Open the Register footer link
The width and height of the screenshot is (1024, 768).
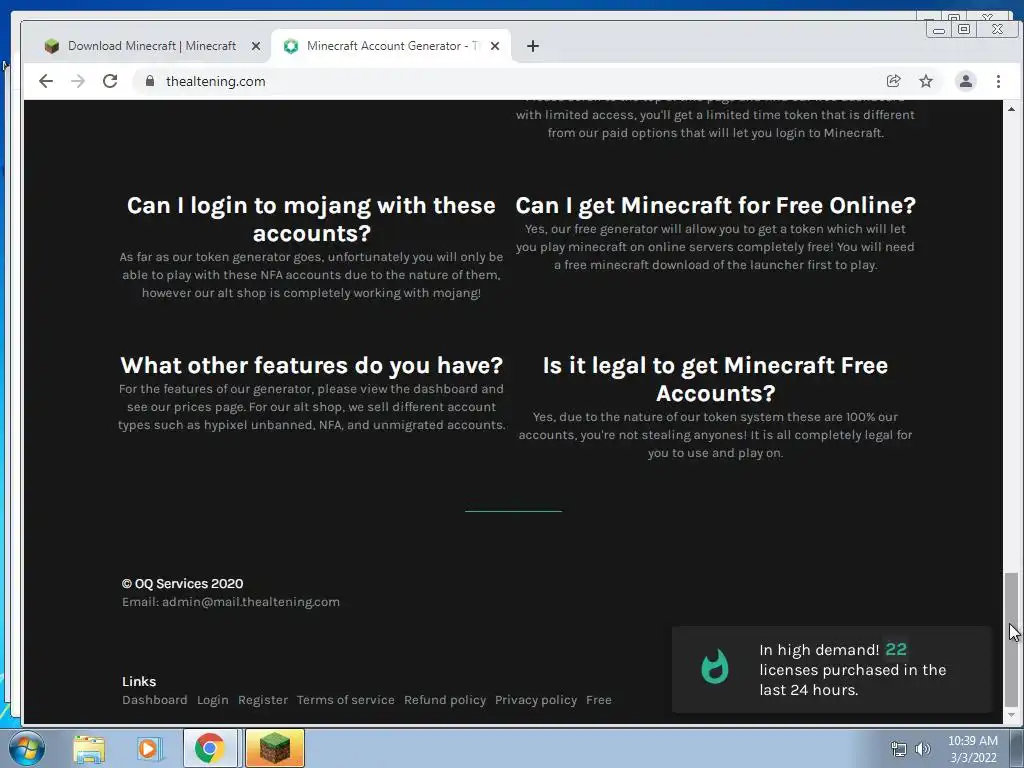point(263,700)
